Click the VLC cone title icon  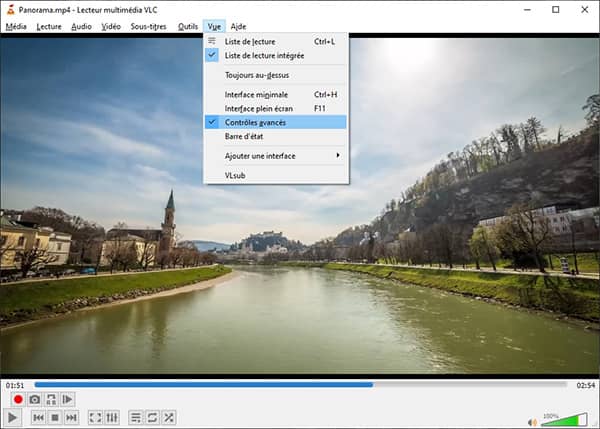point(11,10)
